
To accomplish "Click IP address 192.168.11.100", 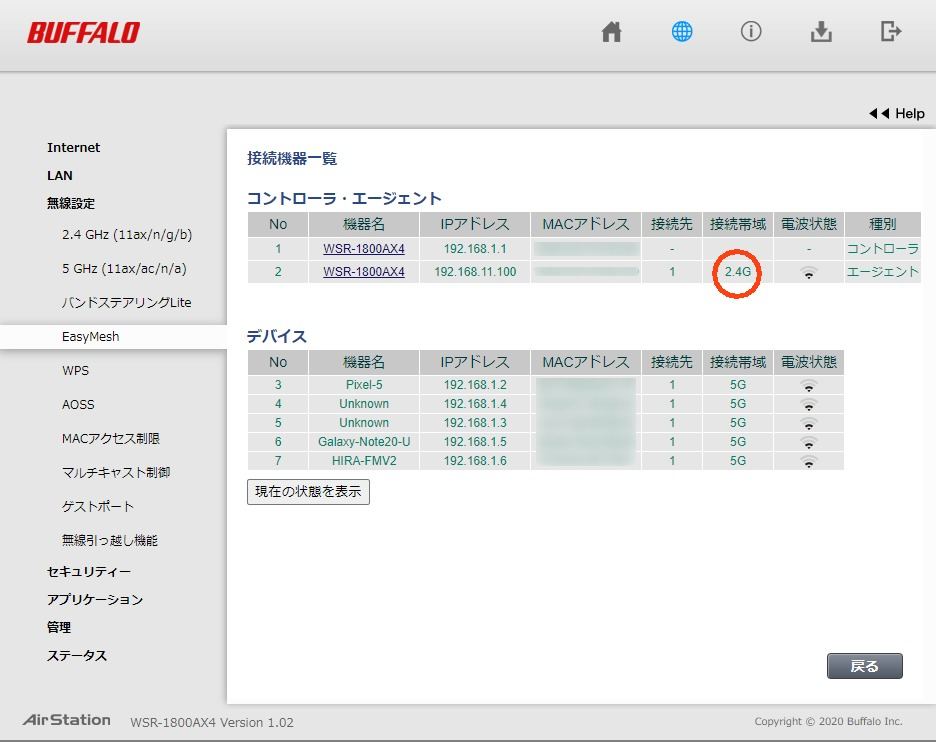I will 475,272.
